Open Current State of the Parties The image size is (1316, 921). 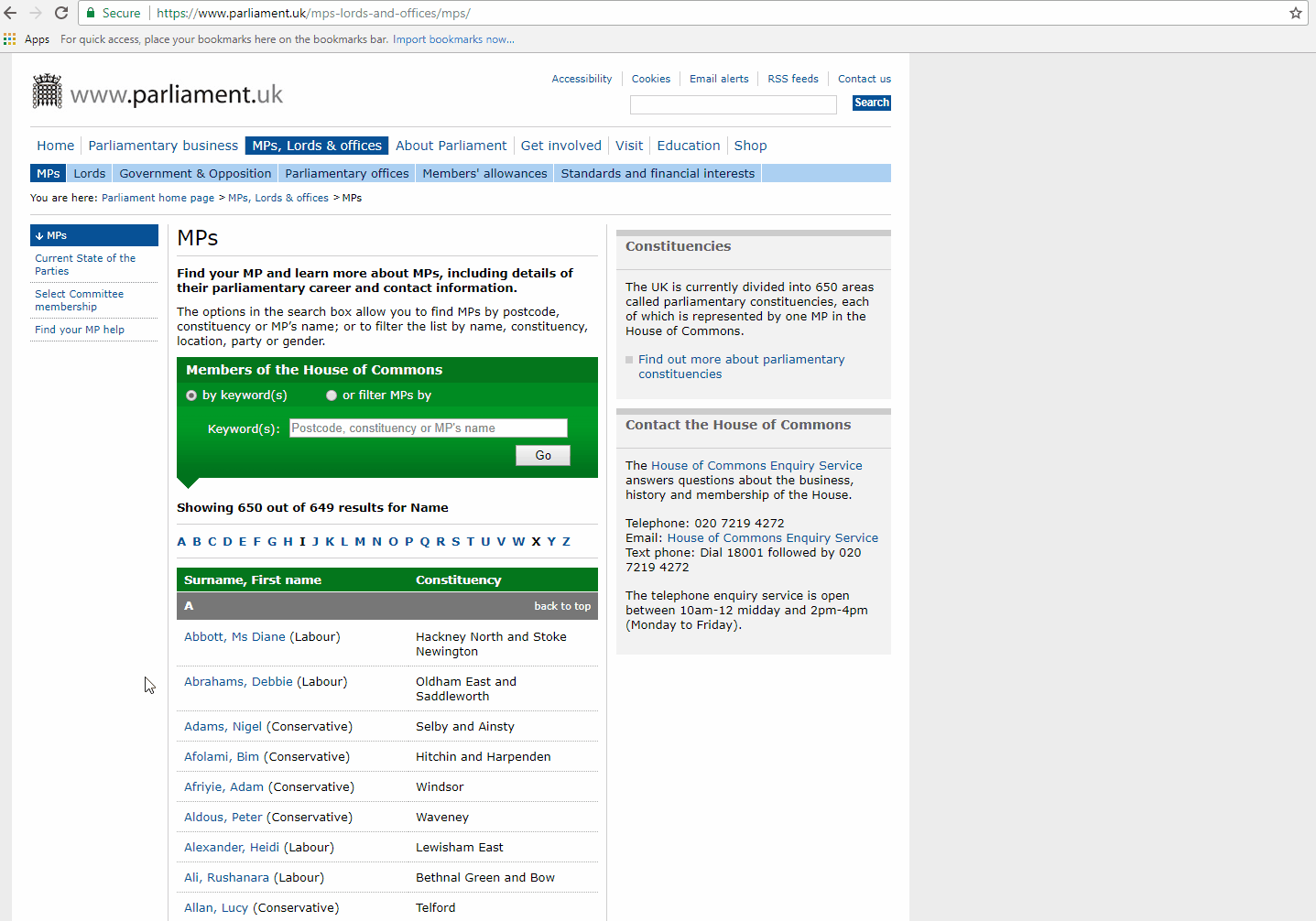coord(85,265)
